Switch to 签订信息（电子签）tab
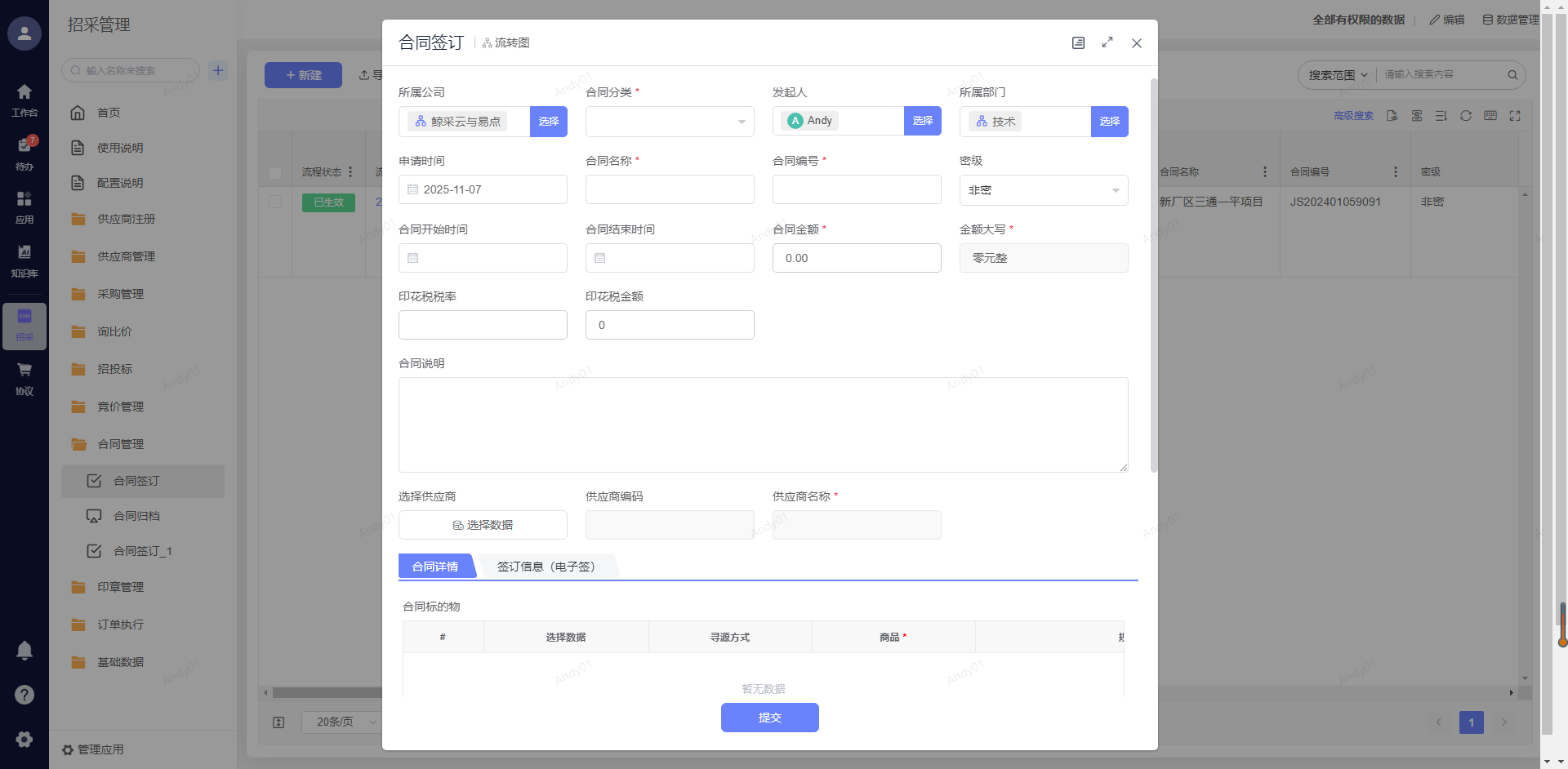Image resolution: width=1568 pixels, height=769 pixels. [546, 567]
